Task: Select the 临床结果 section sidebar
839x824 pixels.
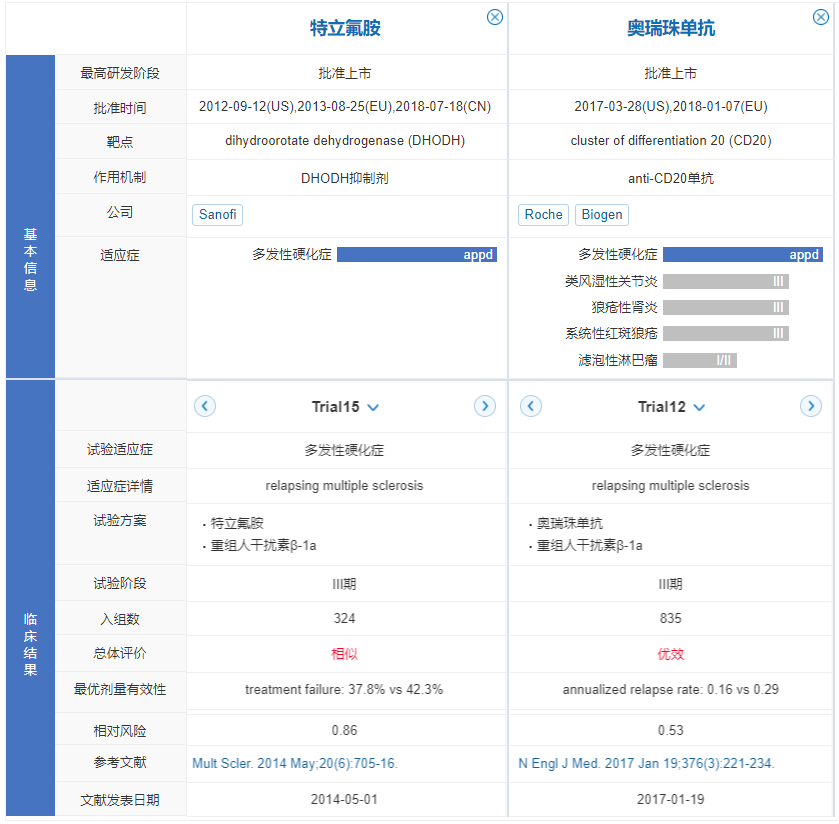Action: (30, 598)
